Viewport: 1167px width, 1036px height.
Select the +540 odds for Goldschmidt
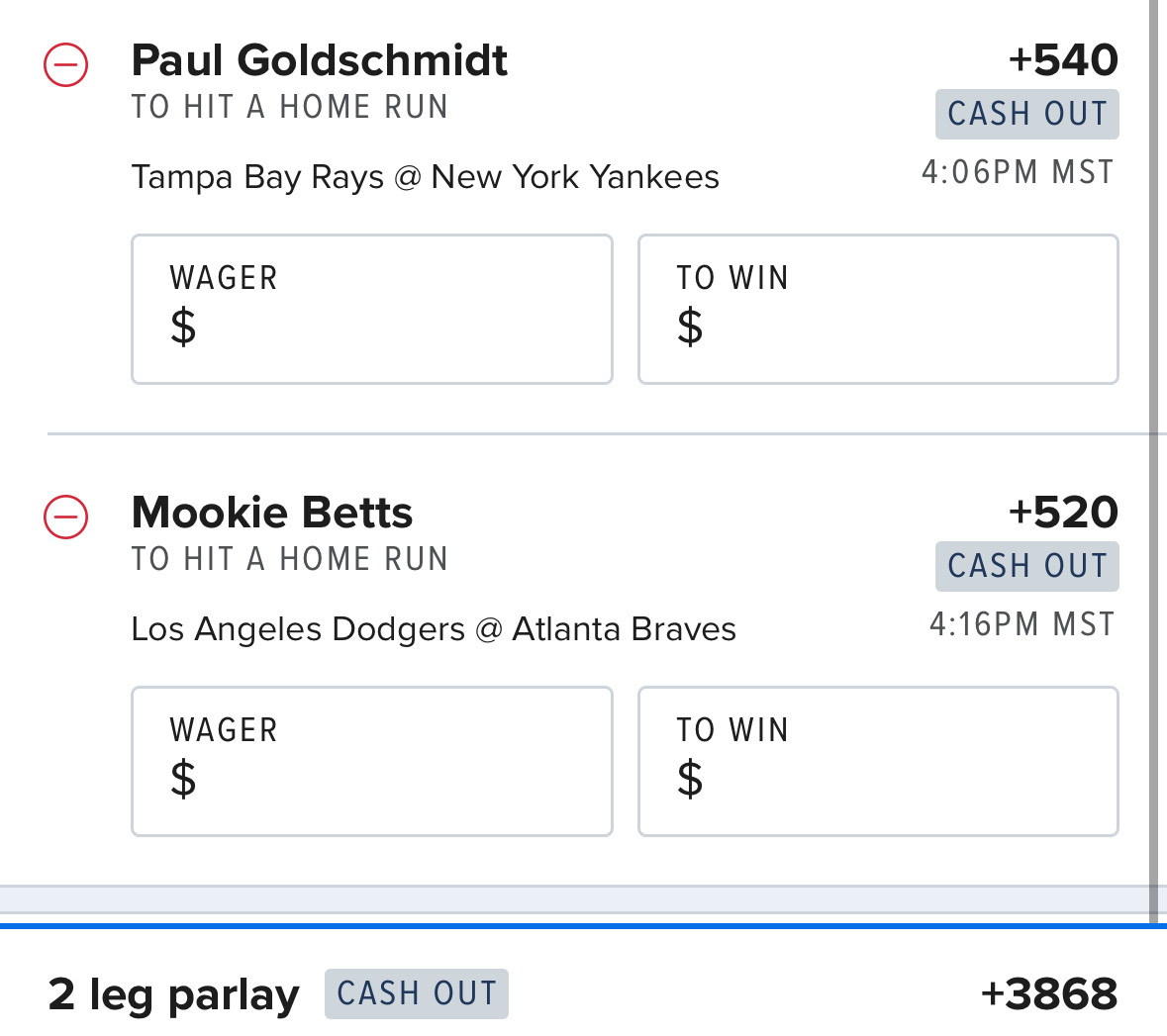click(1063, 60)
